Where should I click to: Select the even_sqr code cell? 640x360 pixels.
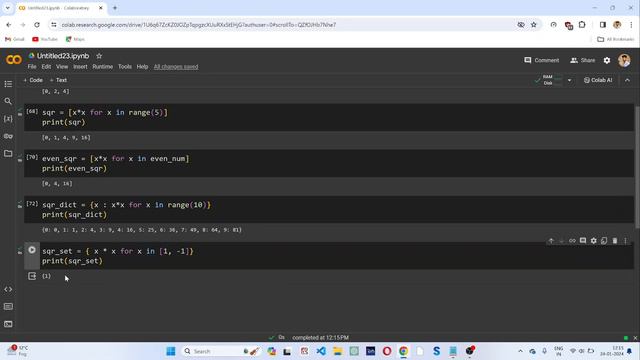329,163
